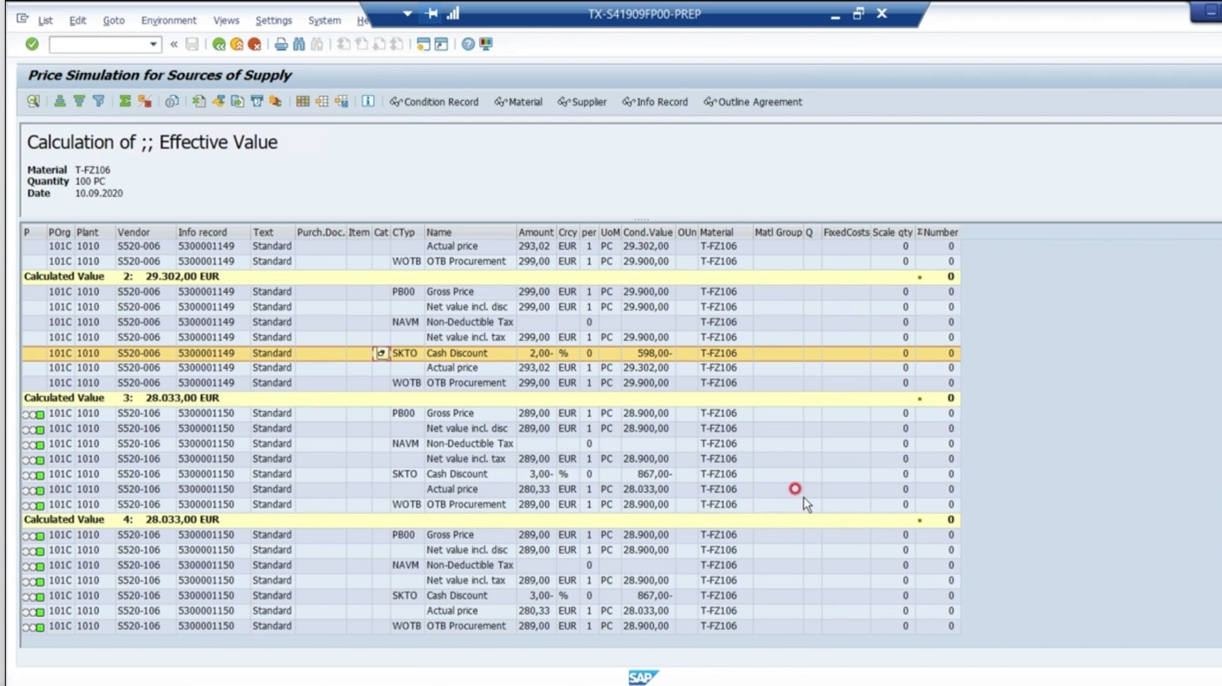Image resolution: width=1222 pixels, height=686 pixels.
Task: Open the Settings menu
Action: pos(273,20)
